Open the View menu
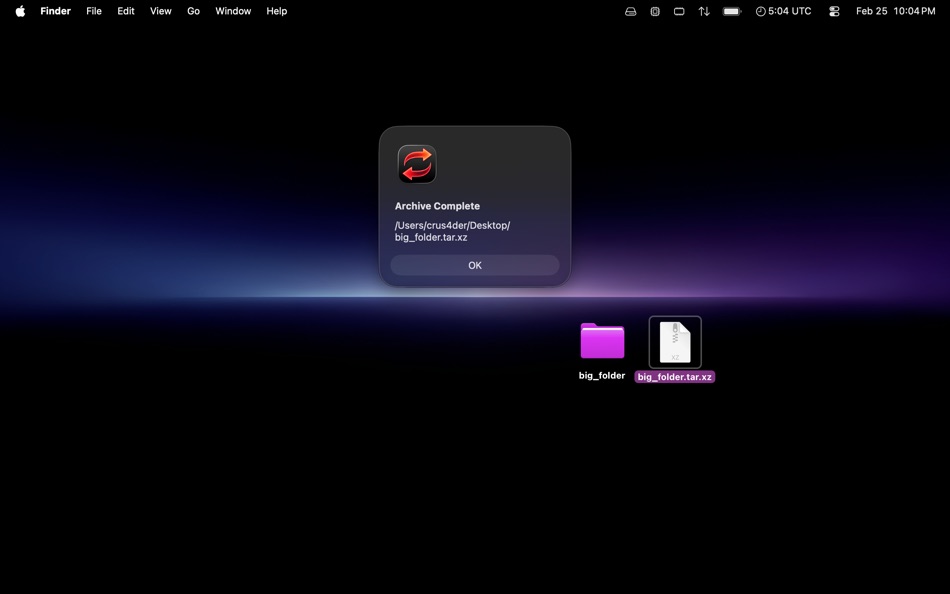 [160, 11]
